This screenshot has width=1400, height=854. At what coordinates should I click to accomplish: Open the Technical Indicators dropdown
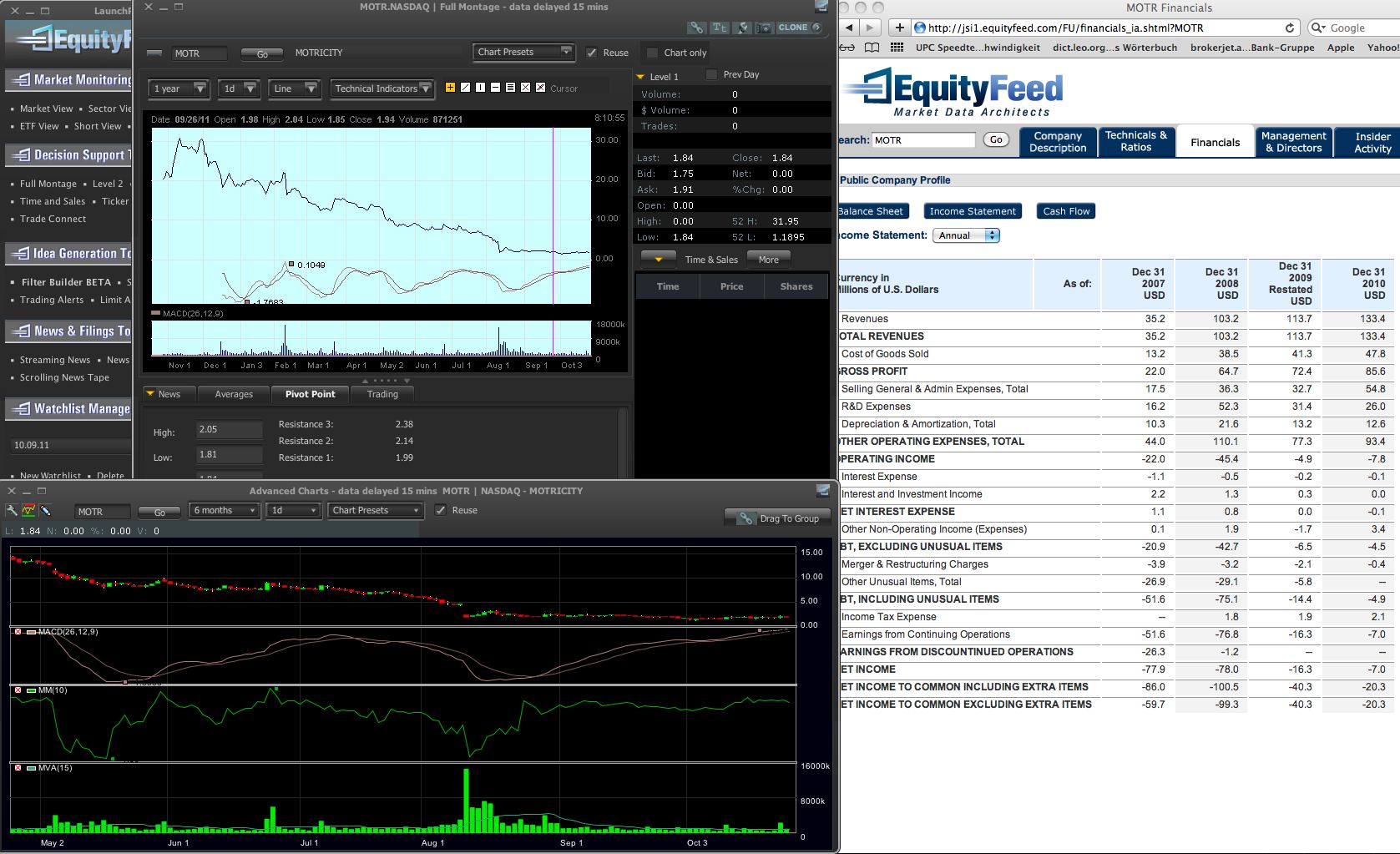point(382,88)
